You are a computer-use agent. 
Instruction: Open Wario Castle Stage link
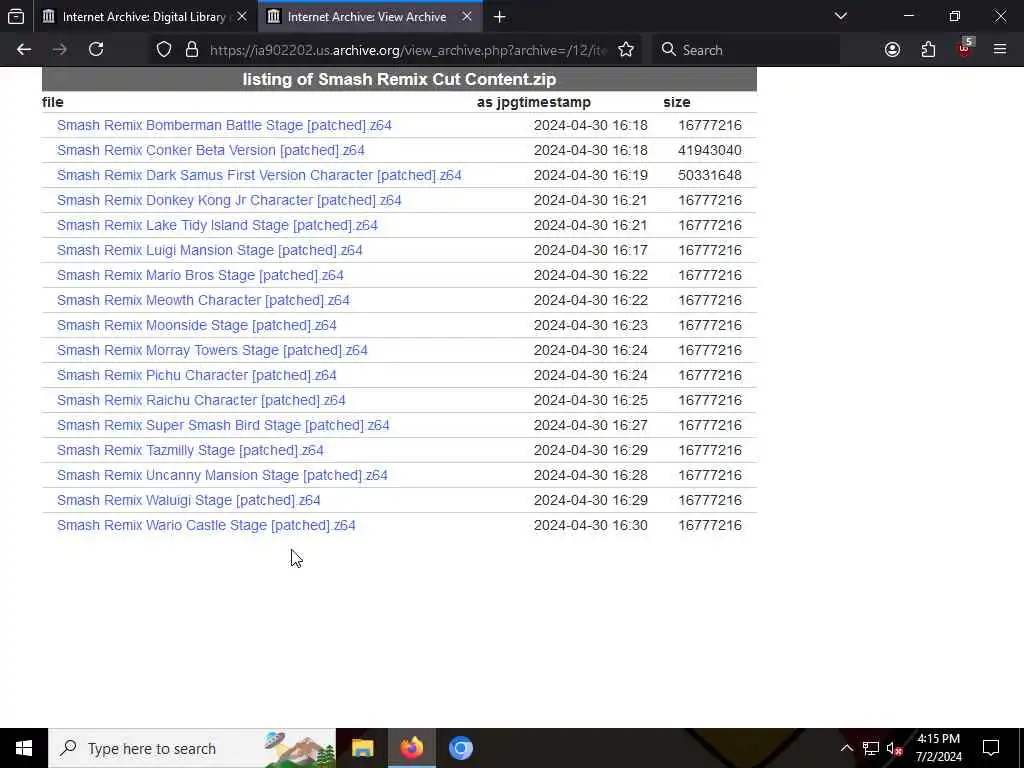pyautogui.click(x=206, y=525)
